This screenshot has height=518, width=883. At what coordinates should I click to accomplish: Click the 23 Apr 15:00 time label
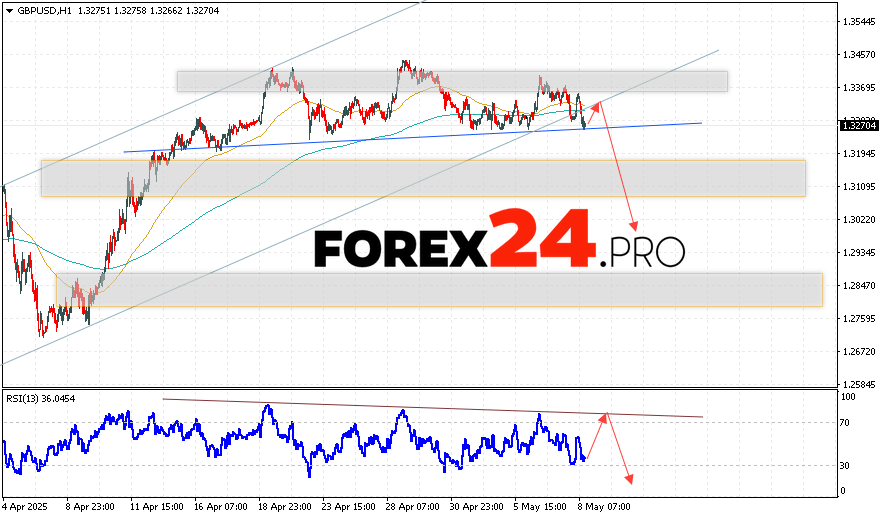pos(349,507)
